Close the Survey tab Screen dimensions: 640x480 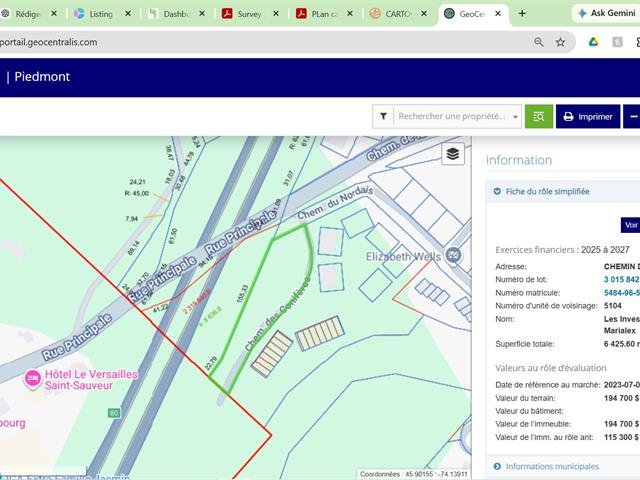tap(276, 13)
